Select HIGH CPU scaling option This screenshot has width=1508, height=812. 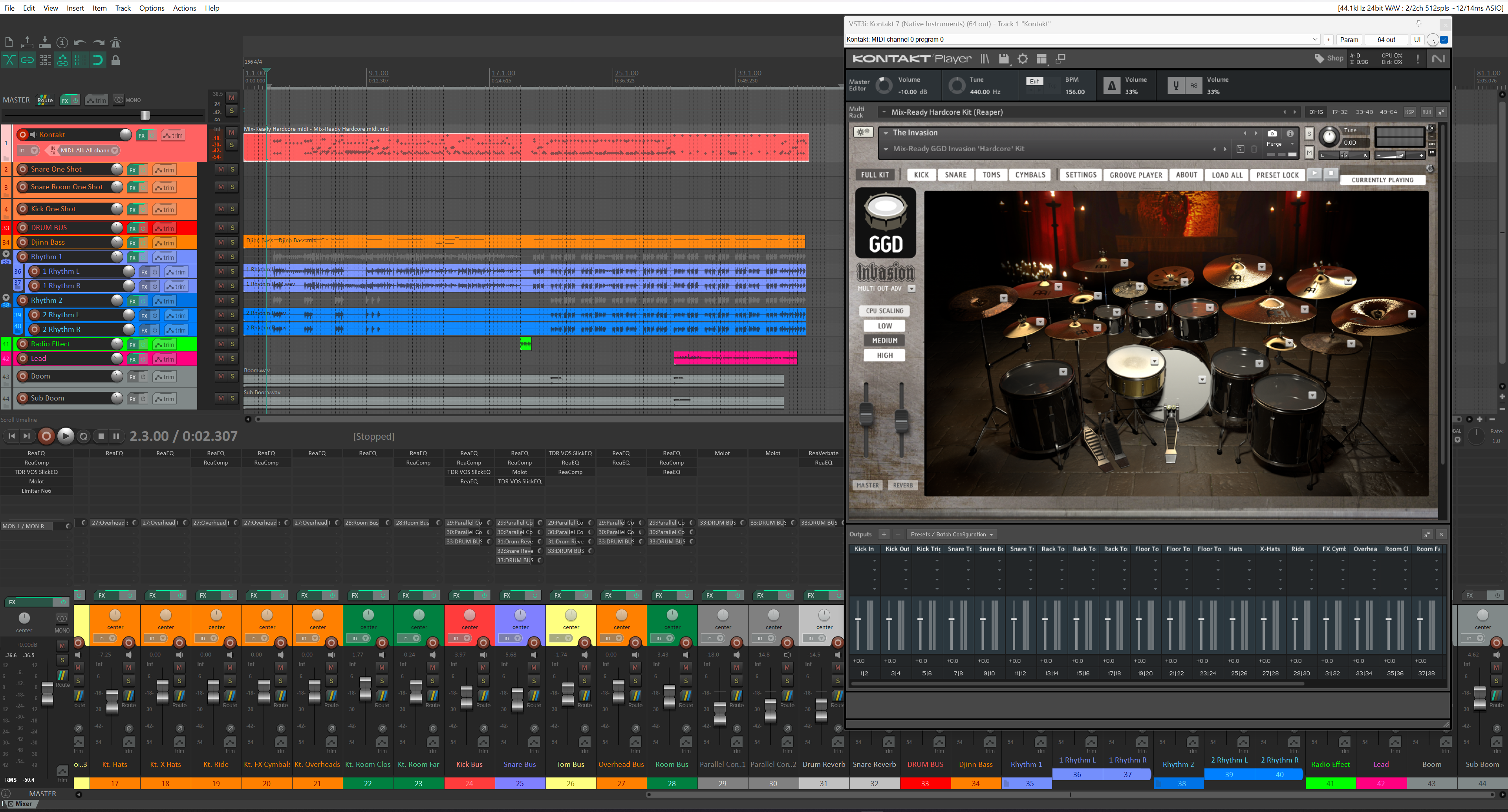[x=884, y=355]
